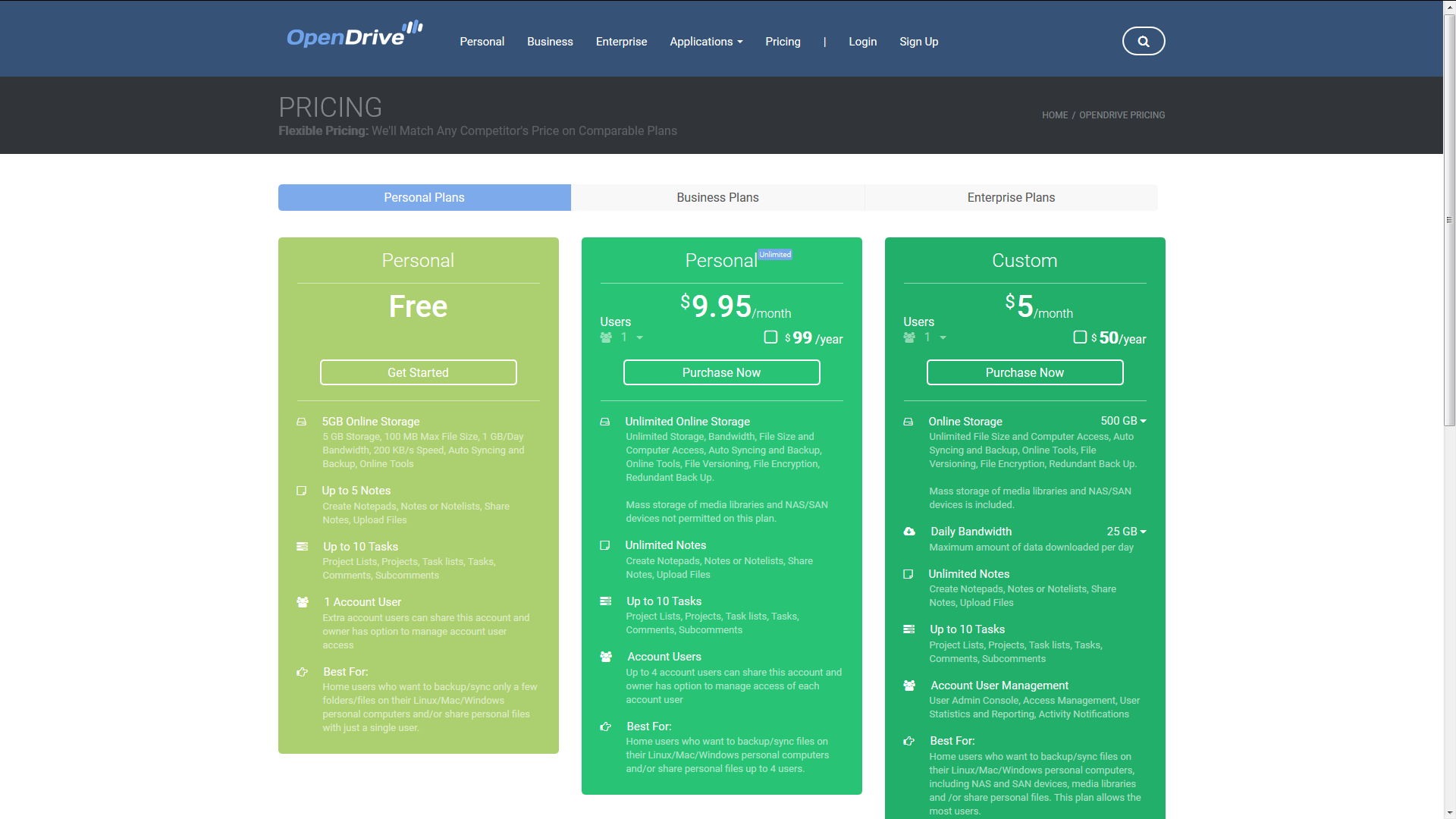This screenshot has width=1456, height=819.
Task: Click the Login link
Action: click(x=862, y=42)
